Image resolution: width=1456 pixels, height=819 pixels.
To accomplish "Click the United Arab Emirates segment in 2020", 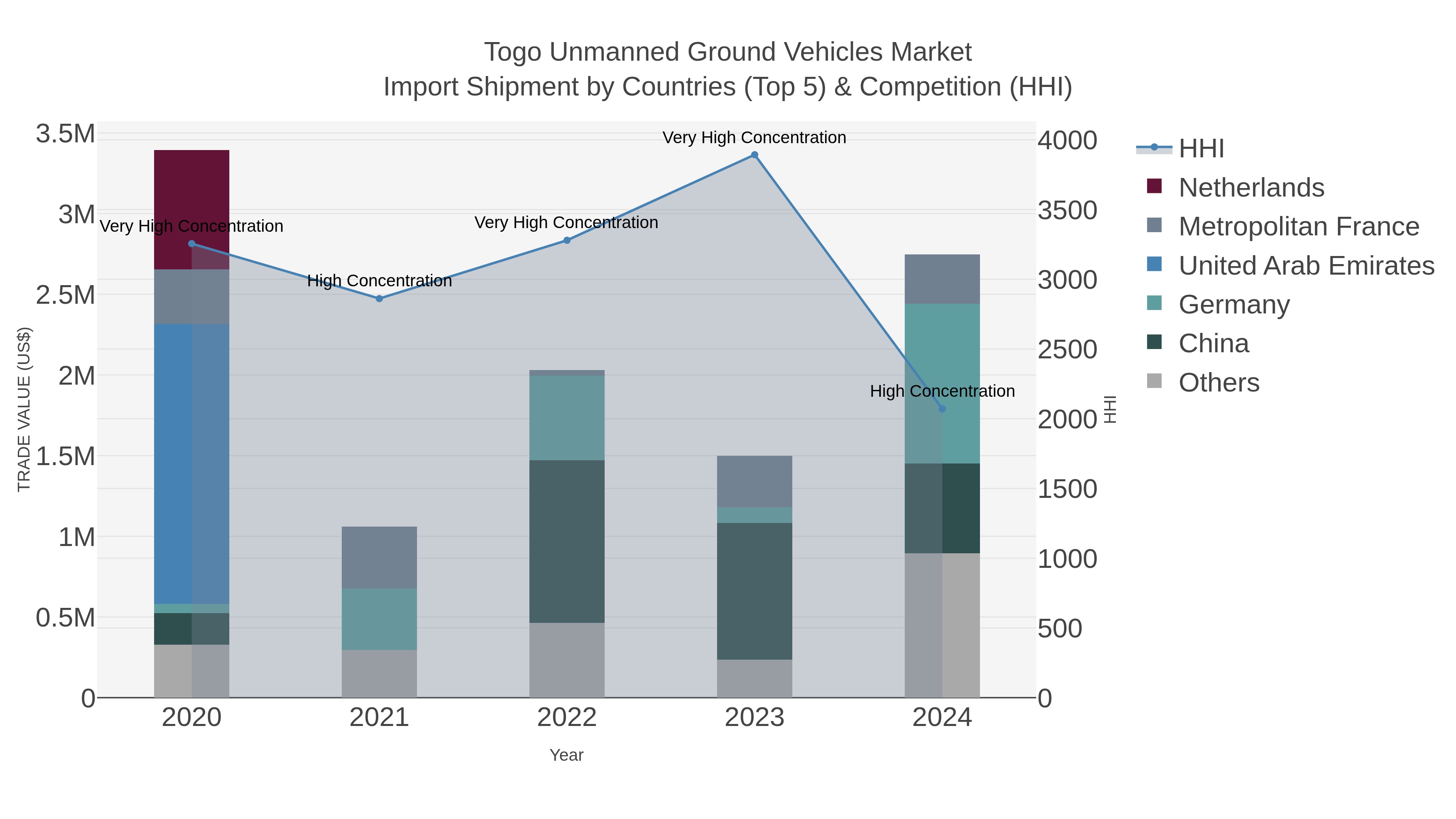I will pyautogui.click(x=192, y=464).
